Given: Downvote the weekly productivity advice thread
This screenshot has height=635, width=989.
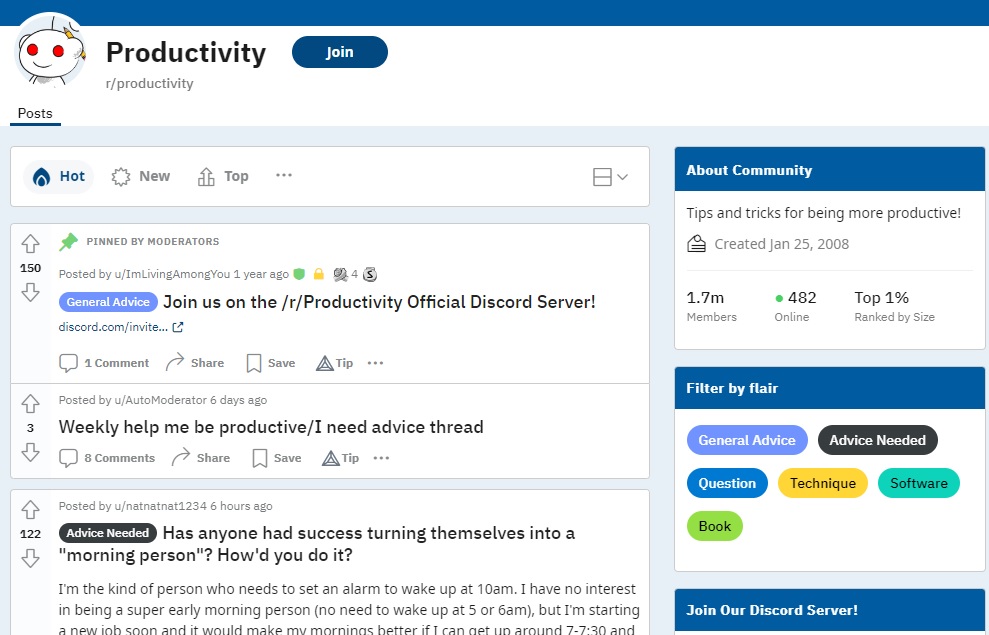Looking at the screenshot, I should click(30, 450).
